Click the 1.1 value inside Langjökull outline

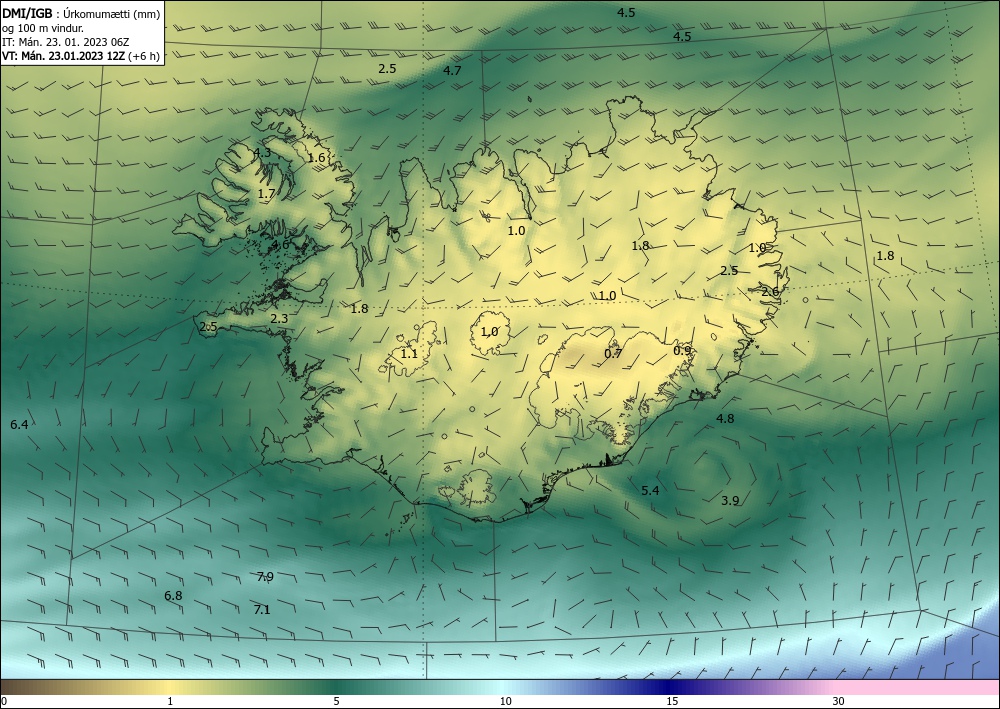pos(409,353)
